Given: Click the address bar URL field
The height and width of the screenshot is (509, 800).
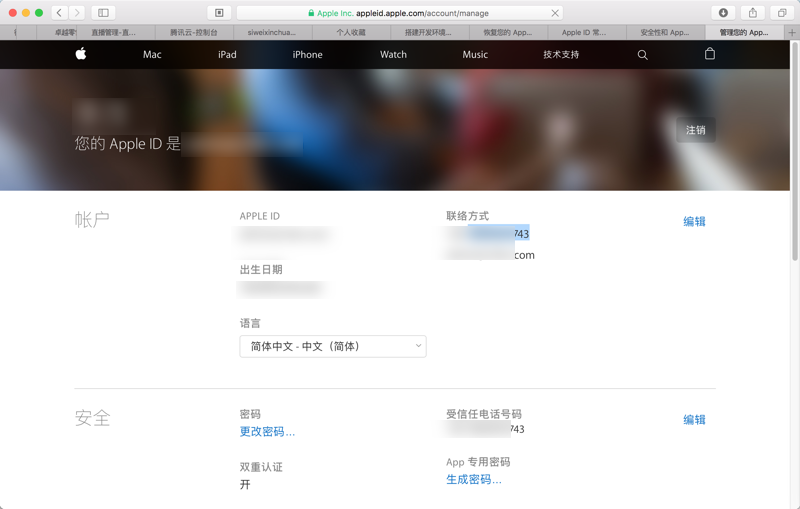Looking at the screenshot, I should click(x=399, y=13).
